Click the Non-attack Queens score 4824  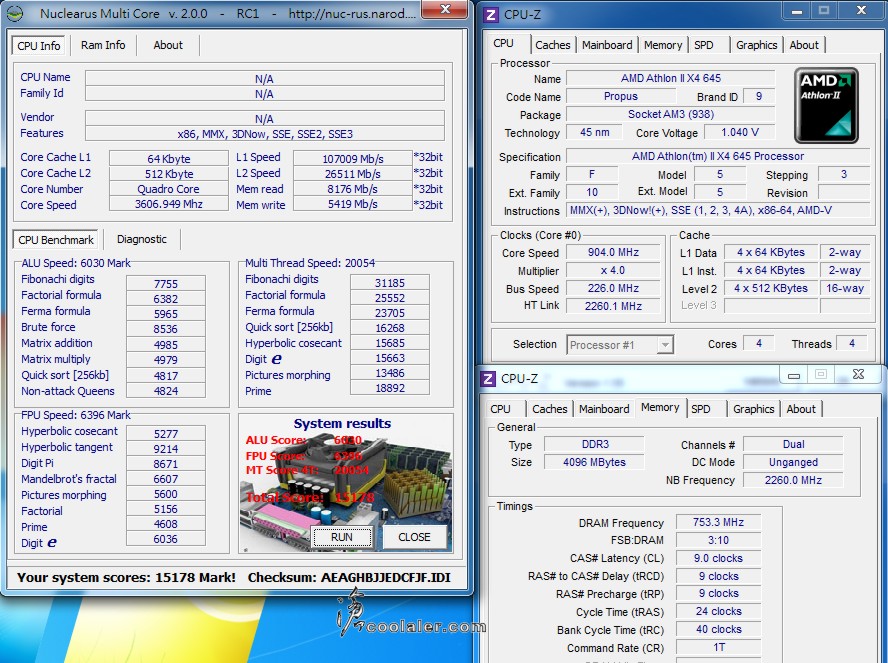pyautogui.click(x=166, y=391)
